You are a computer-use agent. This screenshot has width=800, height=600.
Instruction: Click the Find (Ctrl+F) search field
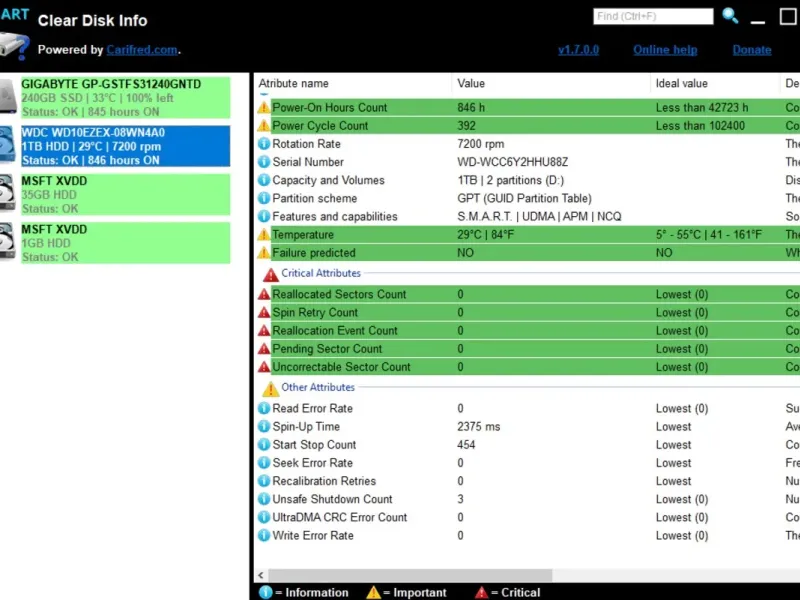653,16
